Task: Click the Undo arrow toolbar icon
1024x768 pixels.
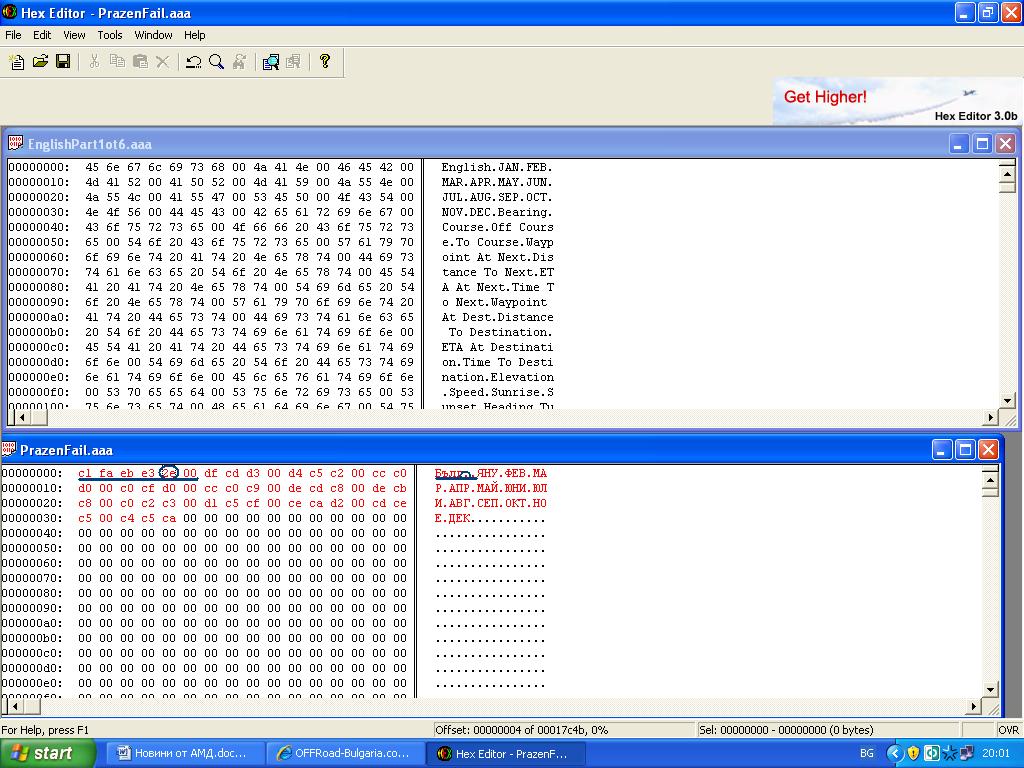Action: (194, 62)
